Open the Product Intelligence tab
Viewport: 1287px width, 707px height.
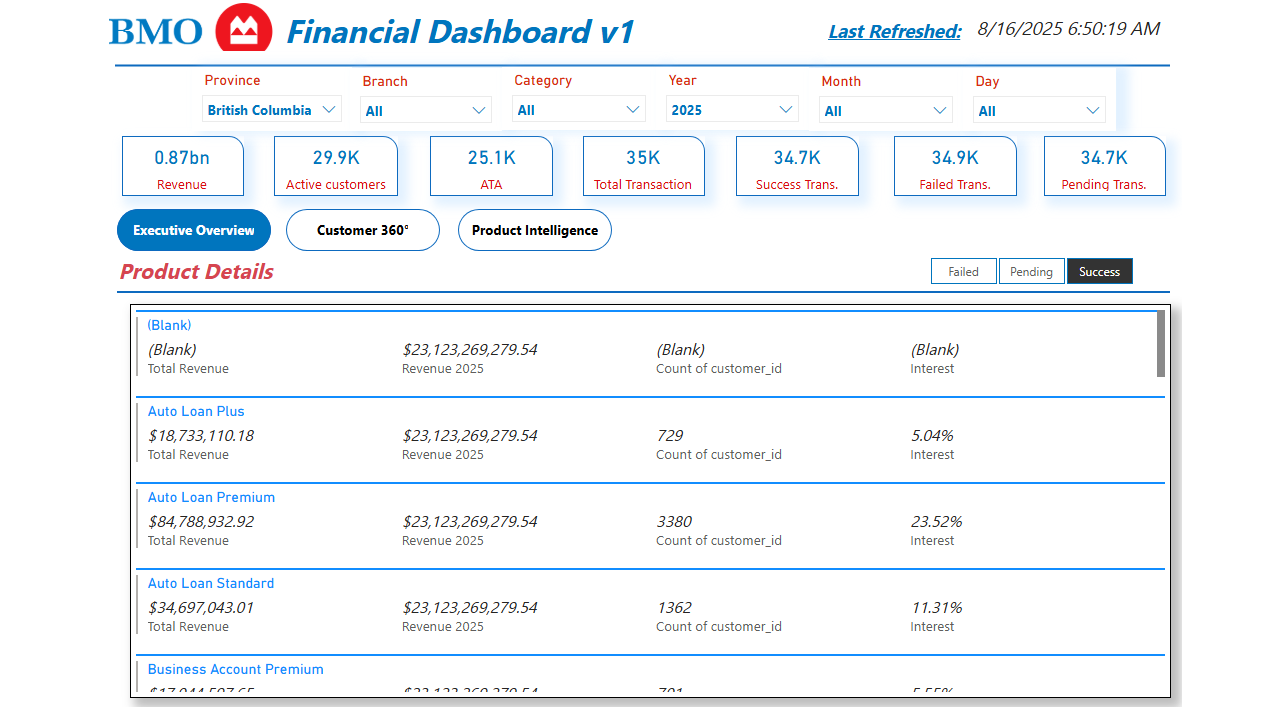pyautogui.click(x=534, y=230)
